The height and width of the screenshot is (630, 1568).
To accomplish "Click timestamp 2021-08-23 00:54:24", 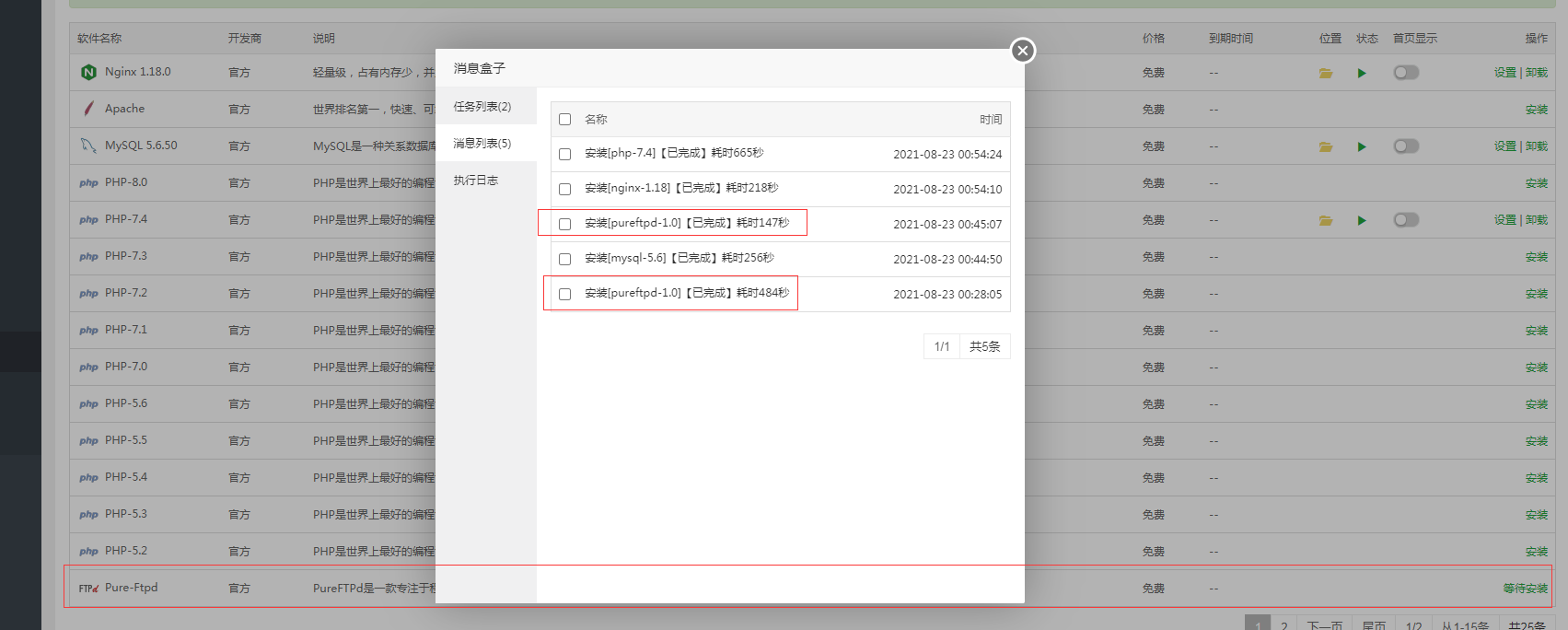I will coord(947,155).
